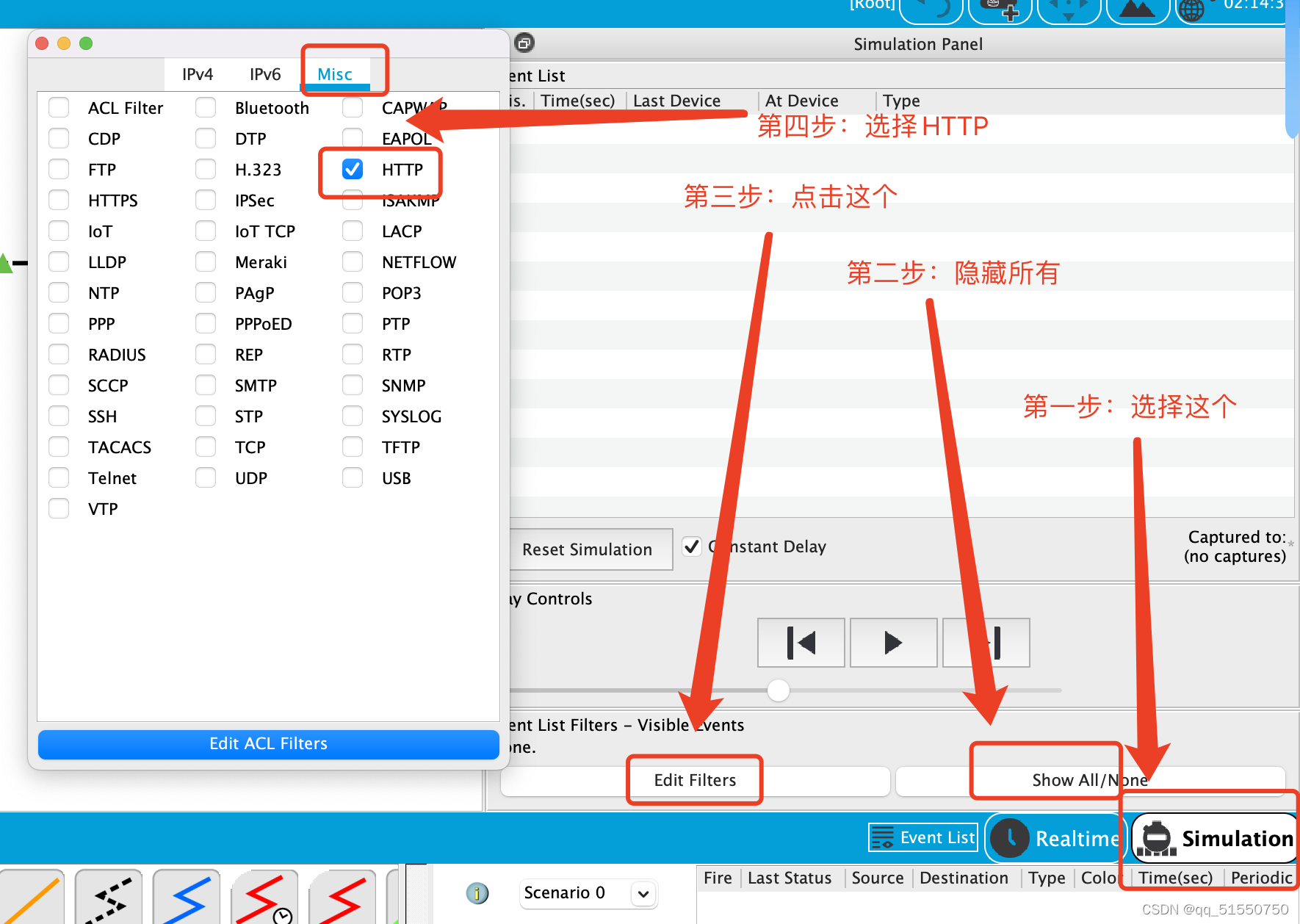Click the Fire column header
The image size is (1300, 924).
click(x=718, y=878)
